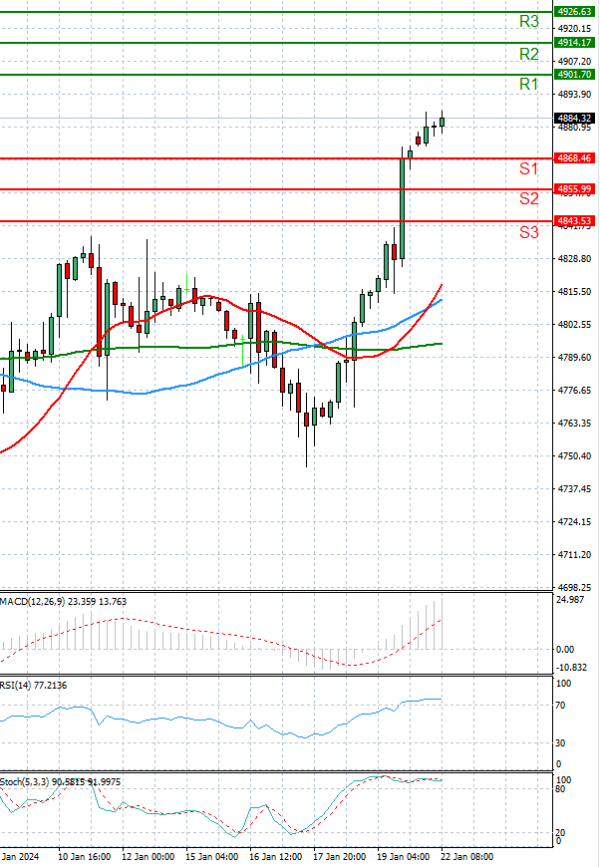Click the Stochastic scale level 20
The image size is (600, 867).
560,833
